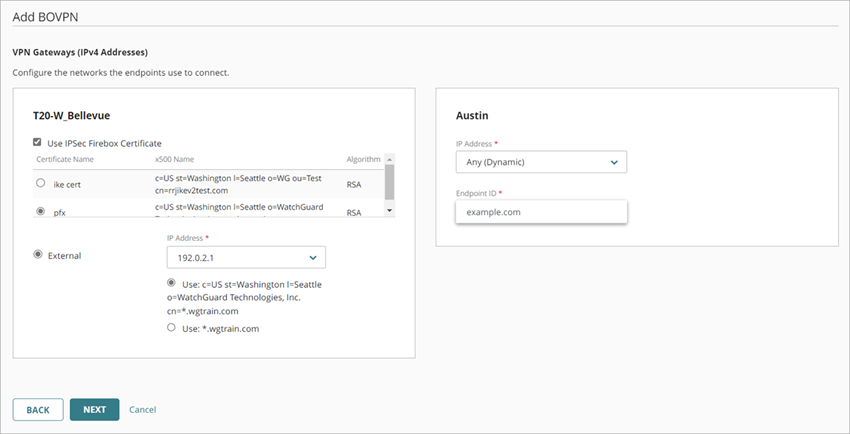Click the Add BOVPN title
The image size is (850, 434).
click(x=45, y=16)
